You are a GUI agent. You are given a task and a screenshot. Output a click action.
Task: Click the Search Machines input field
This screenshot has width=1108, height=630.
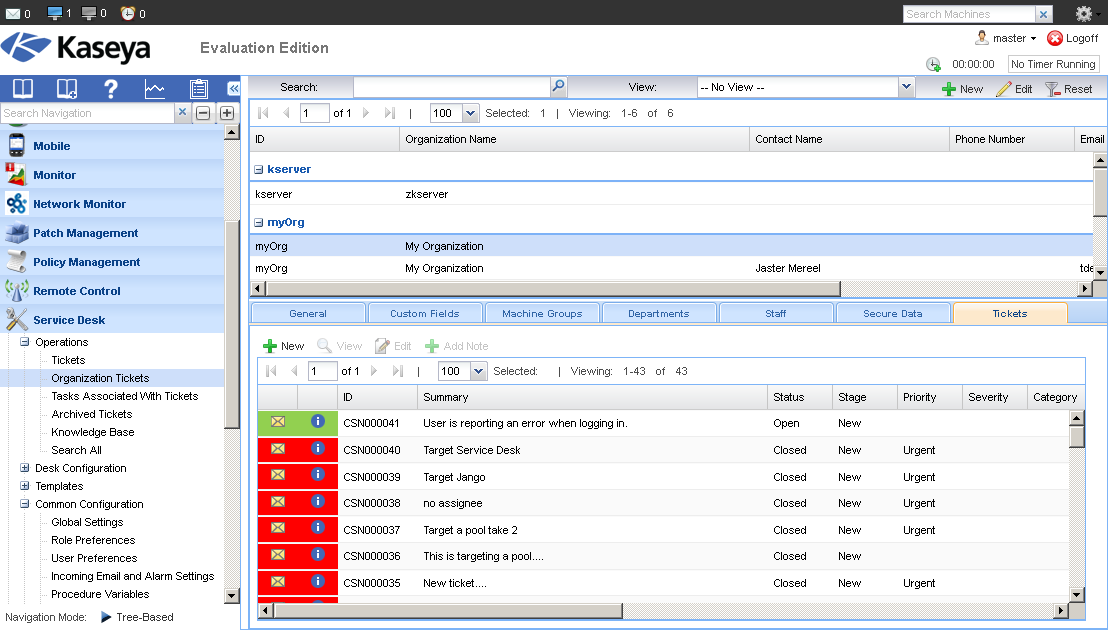(968, 14)
